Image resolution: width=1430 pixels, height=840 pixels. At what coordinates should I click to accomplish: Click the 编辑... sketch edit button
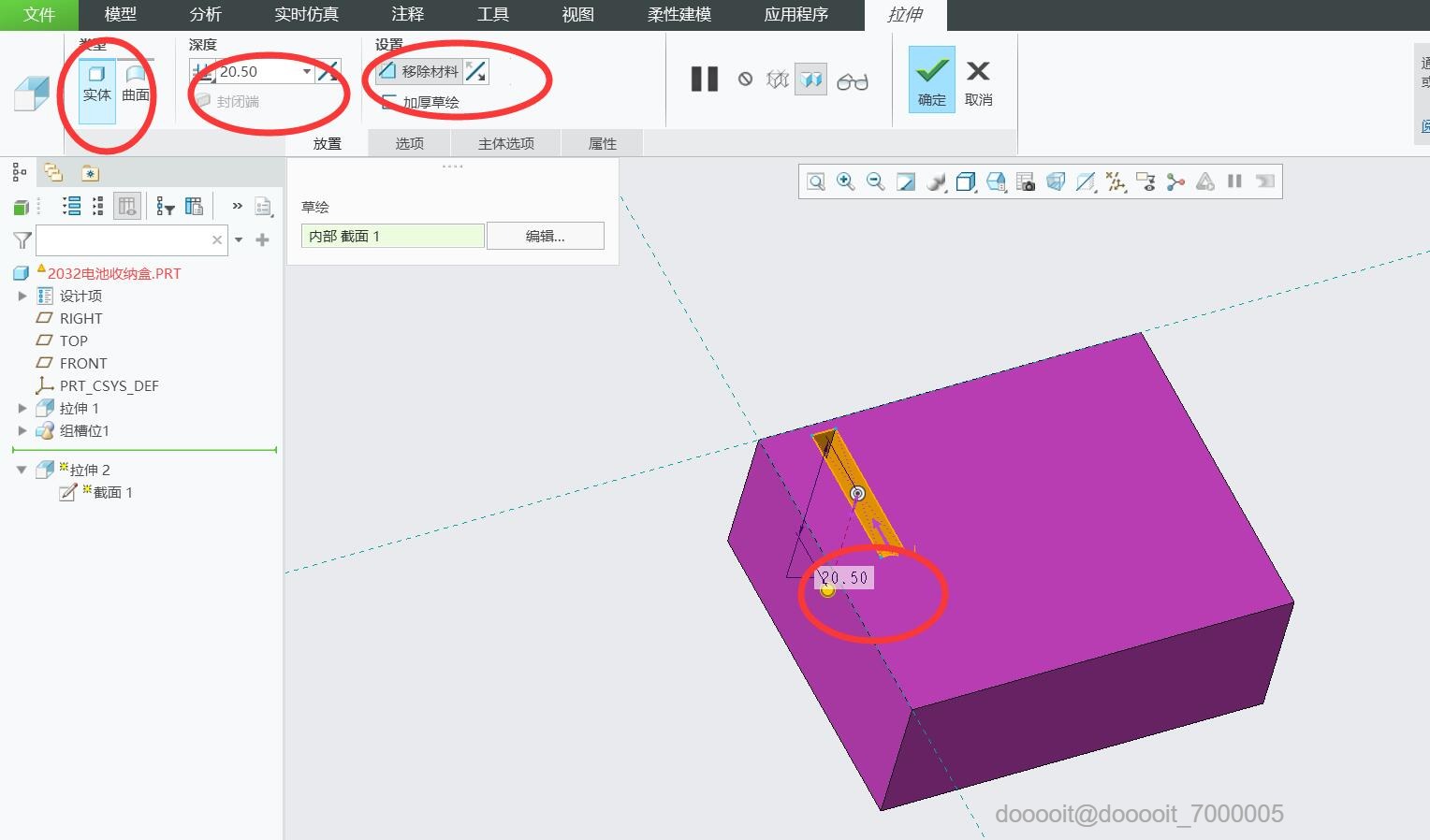546,236
